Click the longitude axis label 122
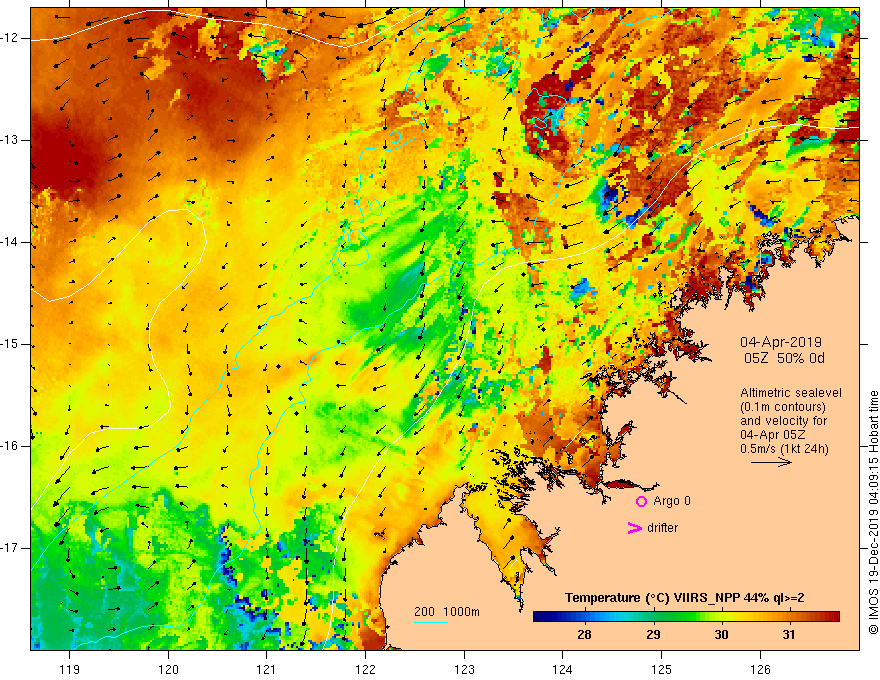Image resolution: width=880 pixels, height=680 pixels. [365, 669]
